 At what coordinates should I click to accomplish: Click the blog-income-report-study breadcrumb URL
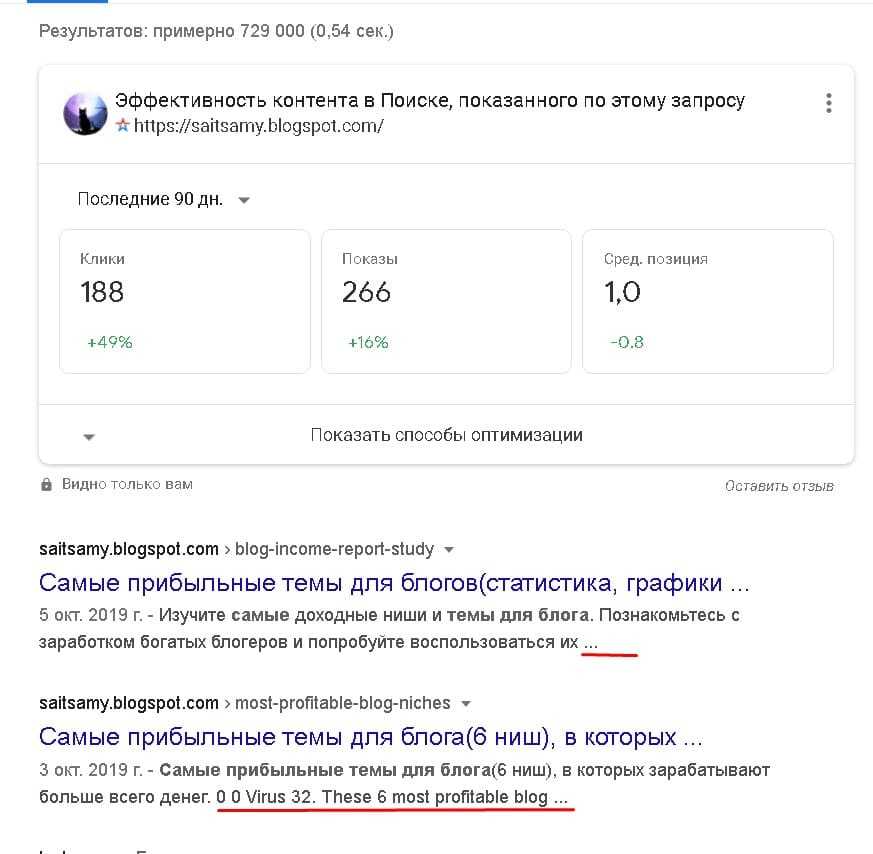click(x=335, y=549)
